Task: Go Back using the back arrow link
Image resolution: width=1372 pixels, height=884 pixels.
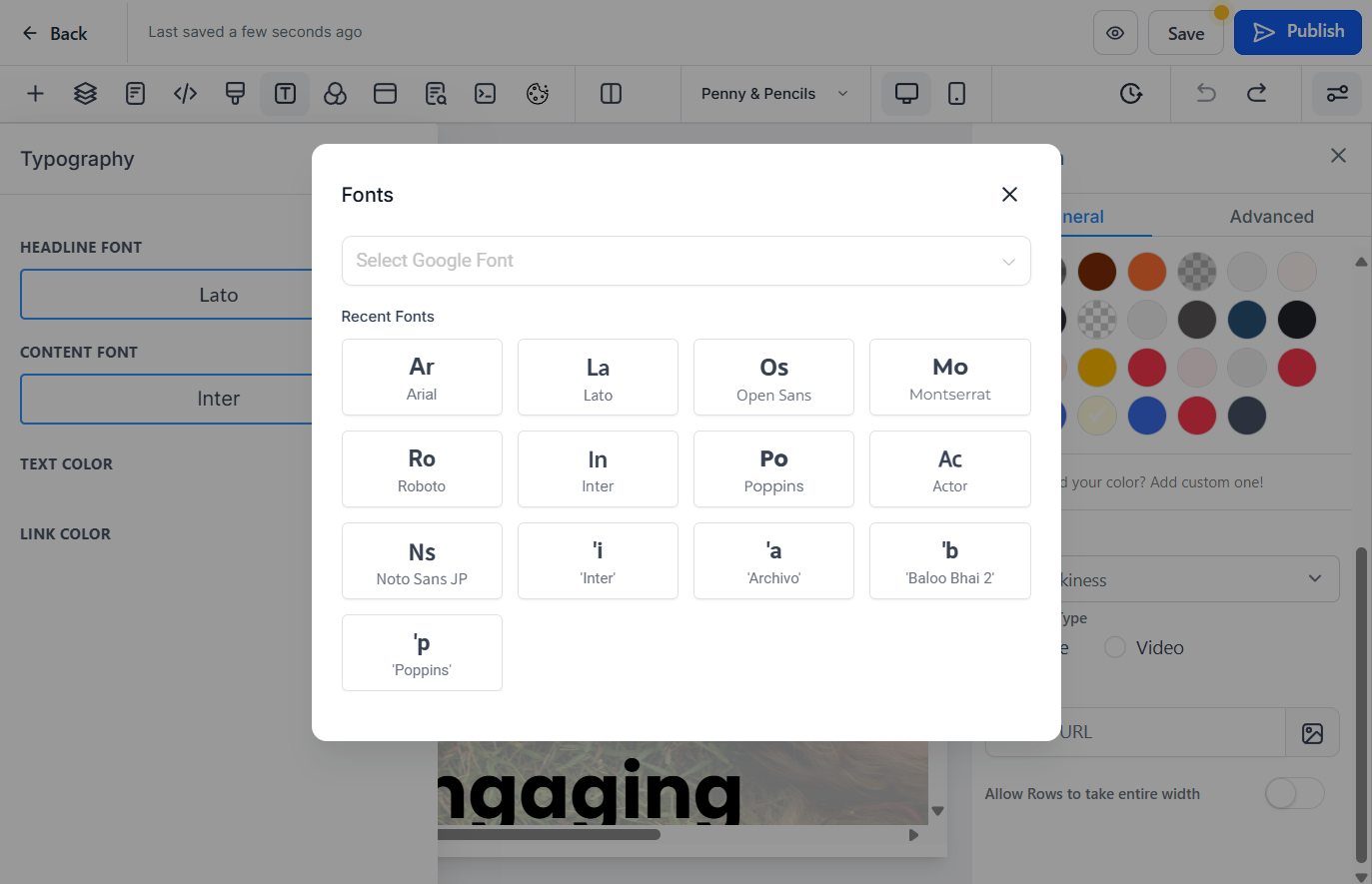Action: 55,33
